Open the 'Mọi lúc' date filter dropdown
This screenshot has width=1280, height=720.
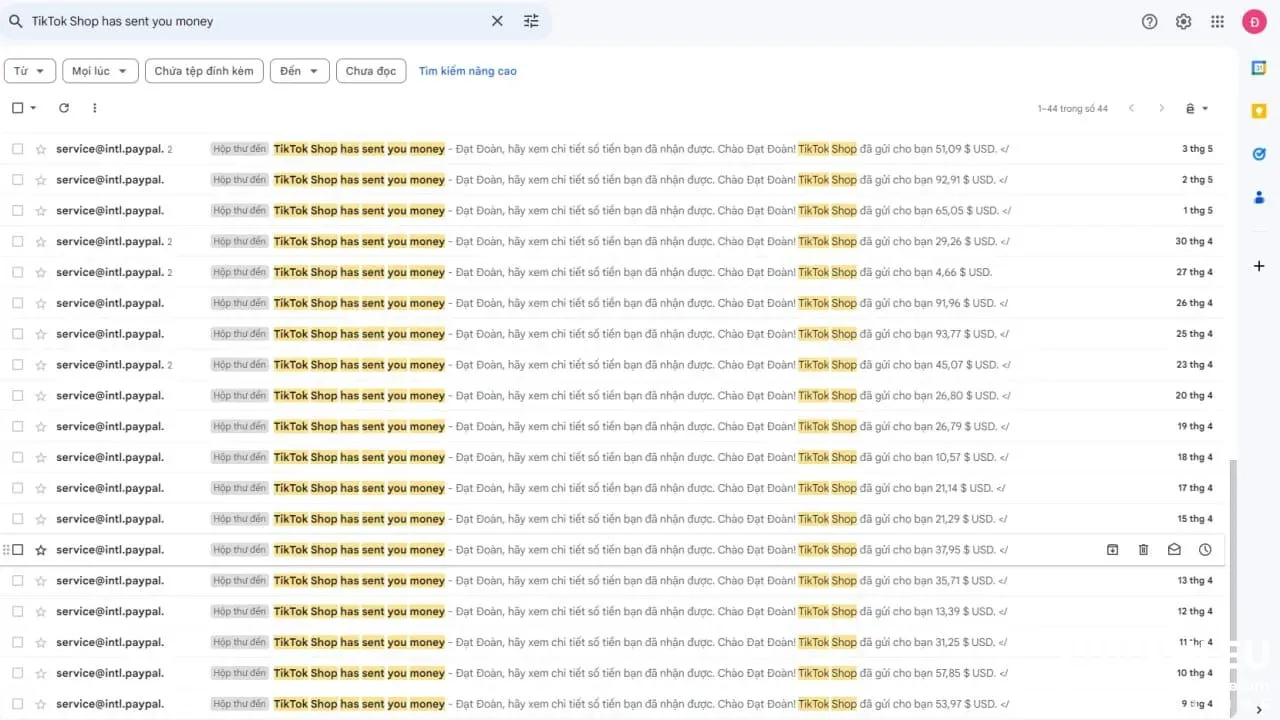point(100,71)
